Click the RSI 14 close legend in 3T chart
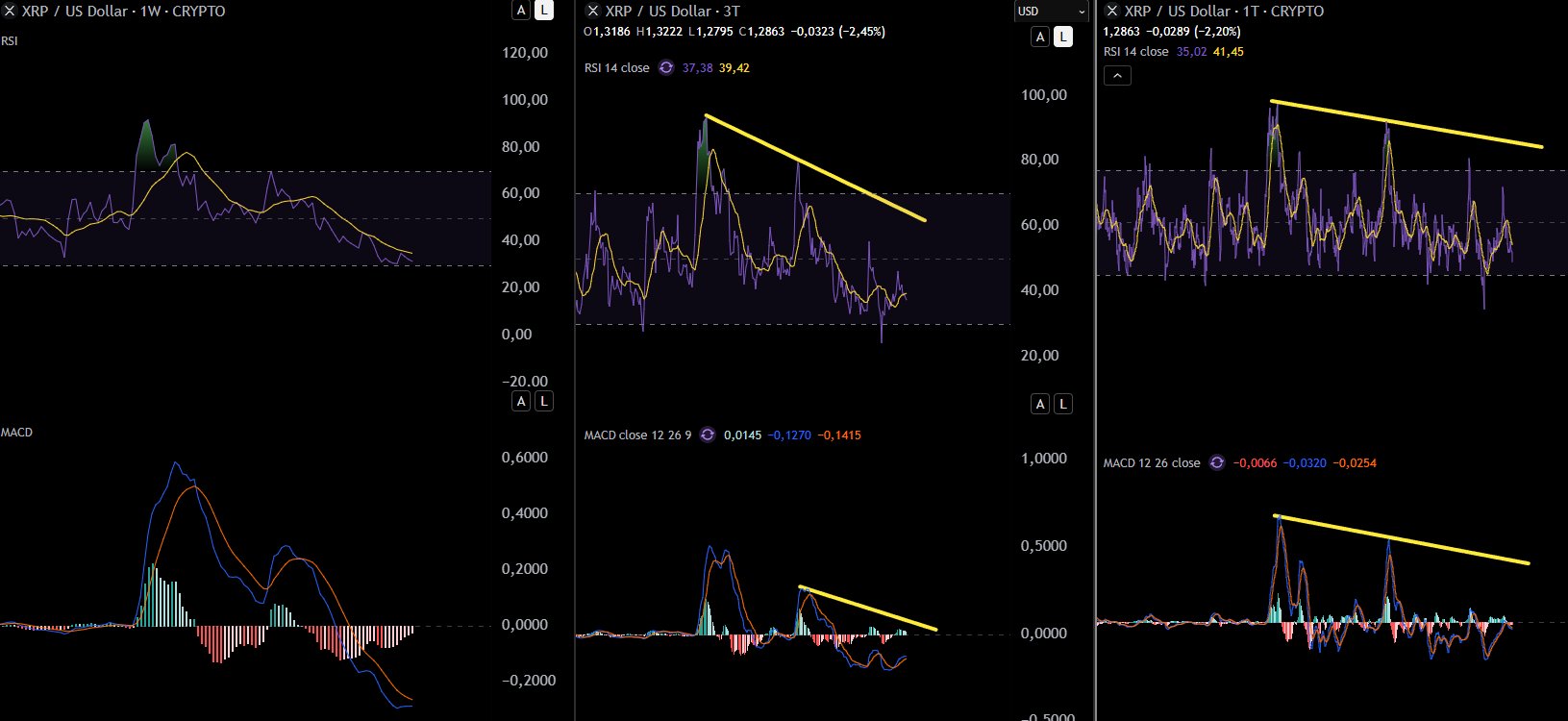This screenshot has width=1568, height=721. pyautogui.click(x=616, y=68)
